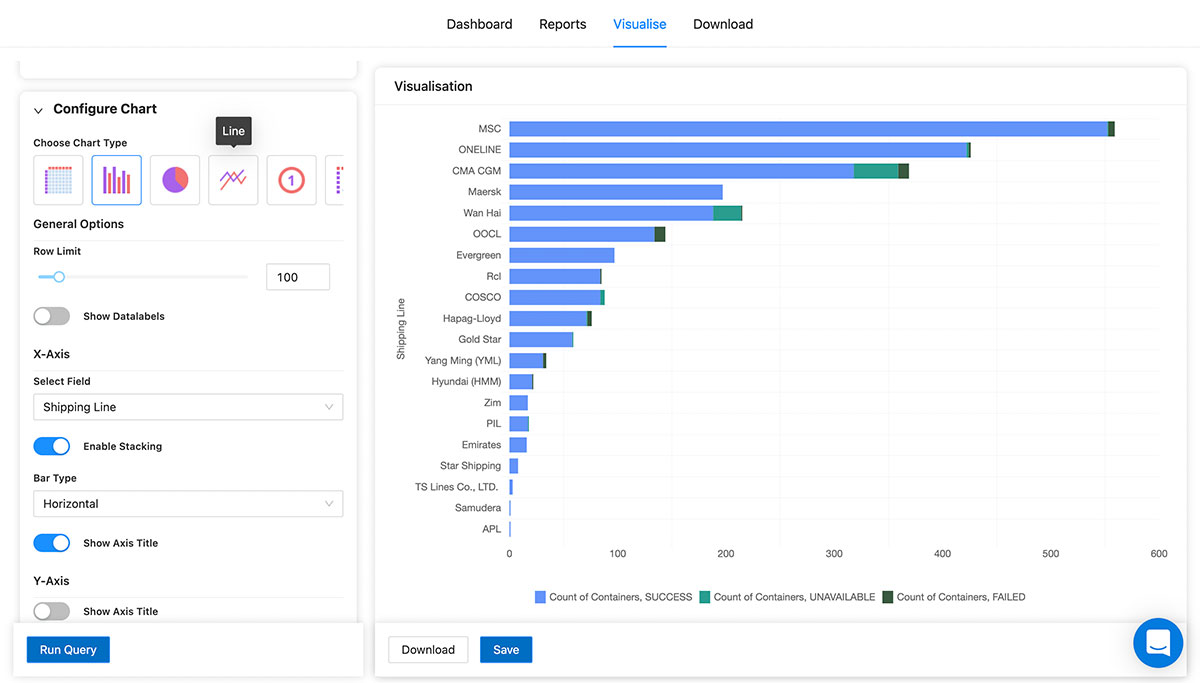The height and width of the screenshot is (683, 1200).
Task: Select the Line chart type icon
Action: [233, 180]
